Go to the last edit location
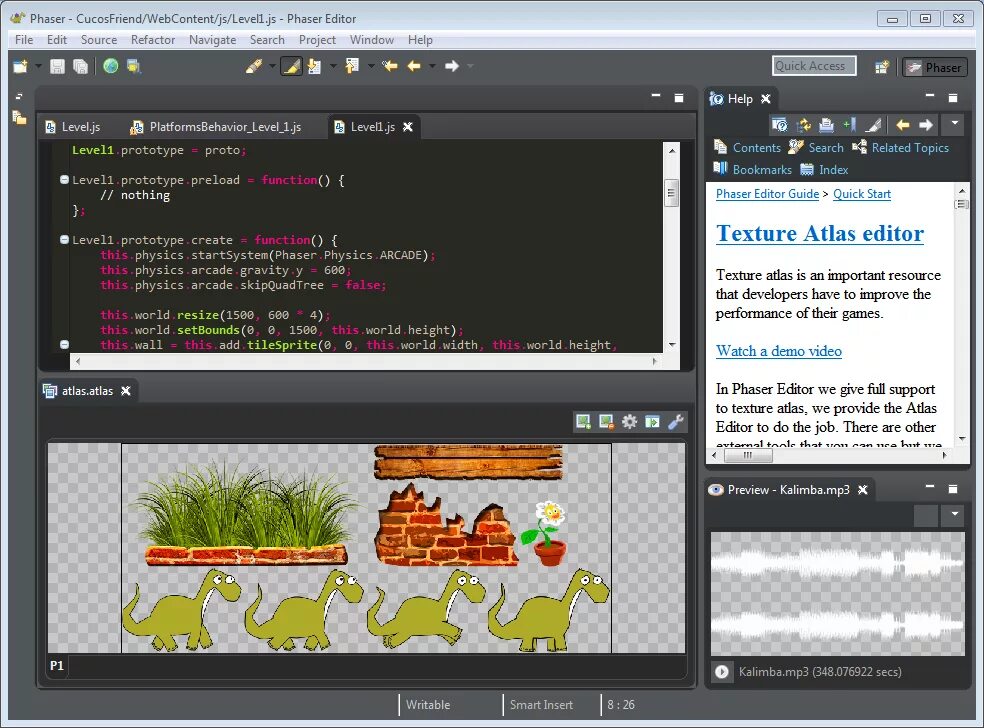The image size is (984, 728). coord(390,66)
